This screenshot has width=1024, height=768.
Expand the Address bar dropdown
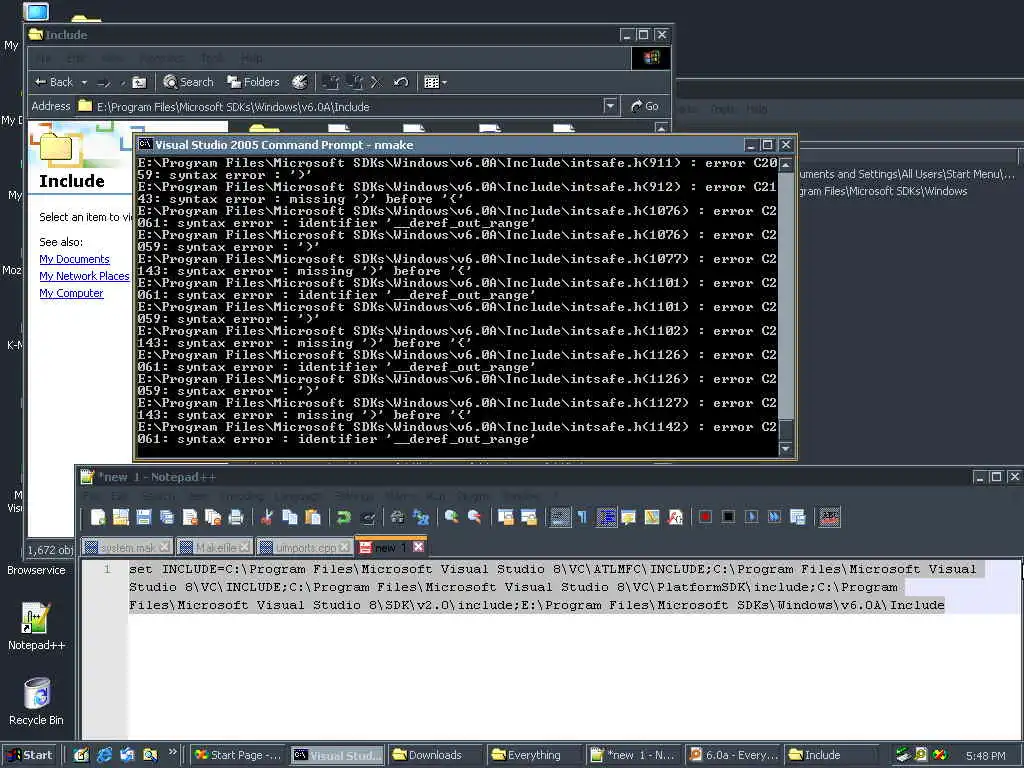tap(610, 106)
